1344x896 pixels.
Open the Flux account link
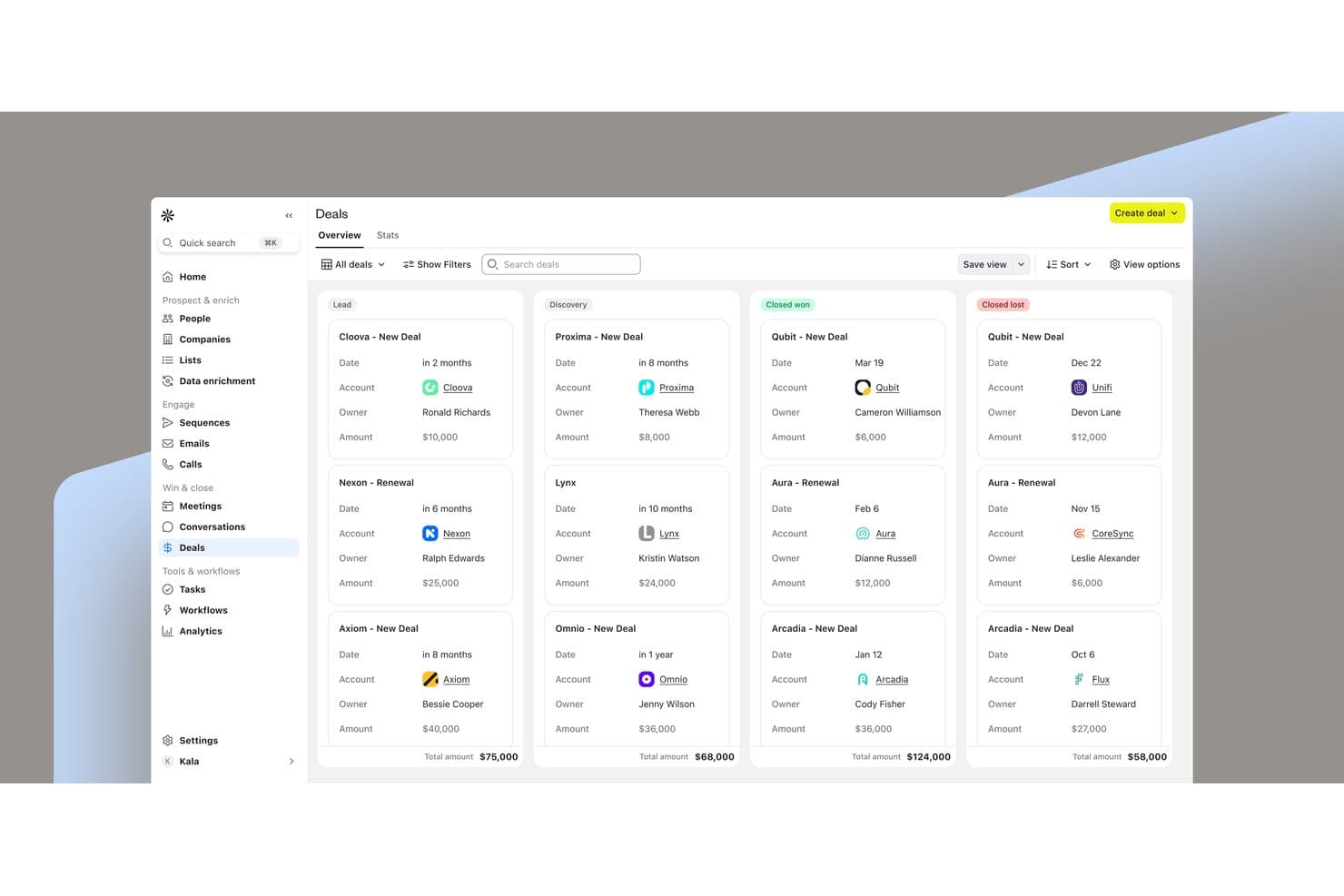coord(1101,680)
